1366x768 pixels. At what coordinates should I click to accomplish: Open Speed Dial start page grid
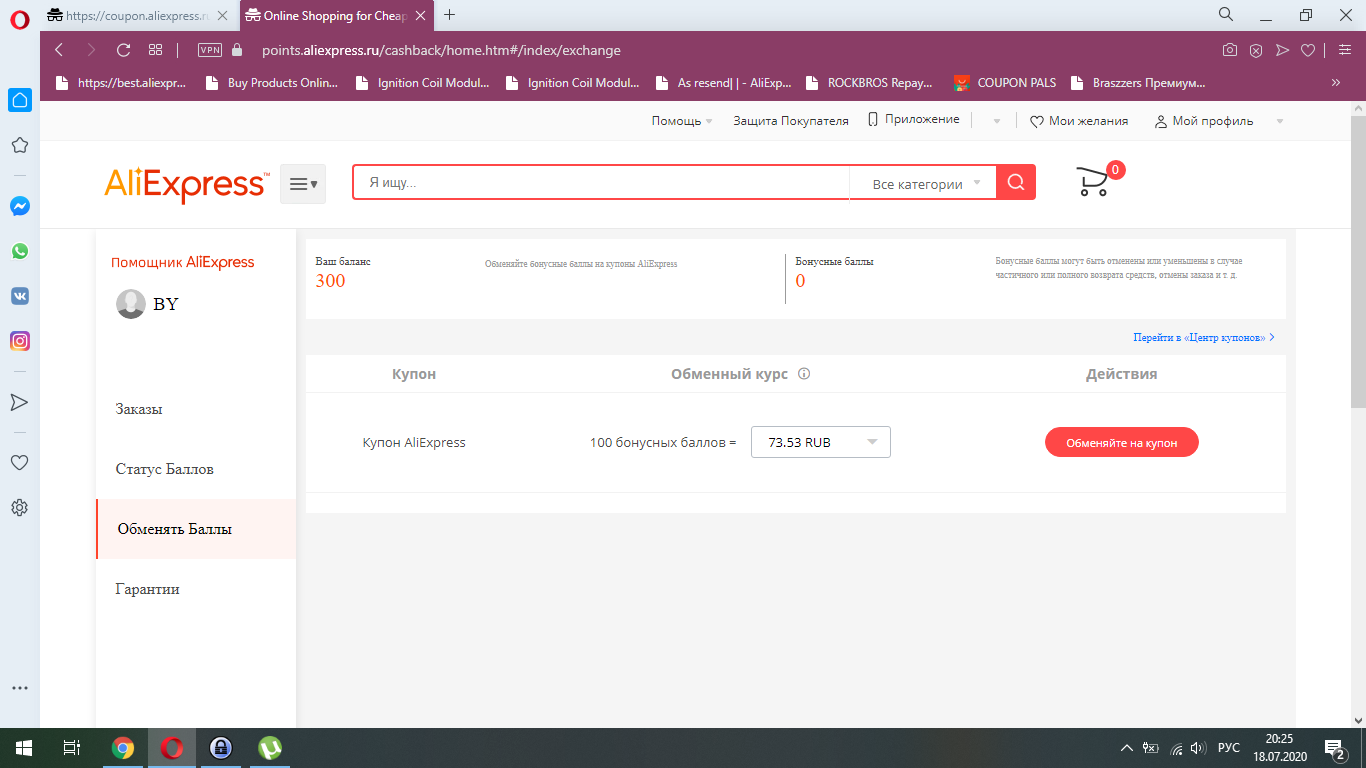coord(155,50)
